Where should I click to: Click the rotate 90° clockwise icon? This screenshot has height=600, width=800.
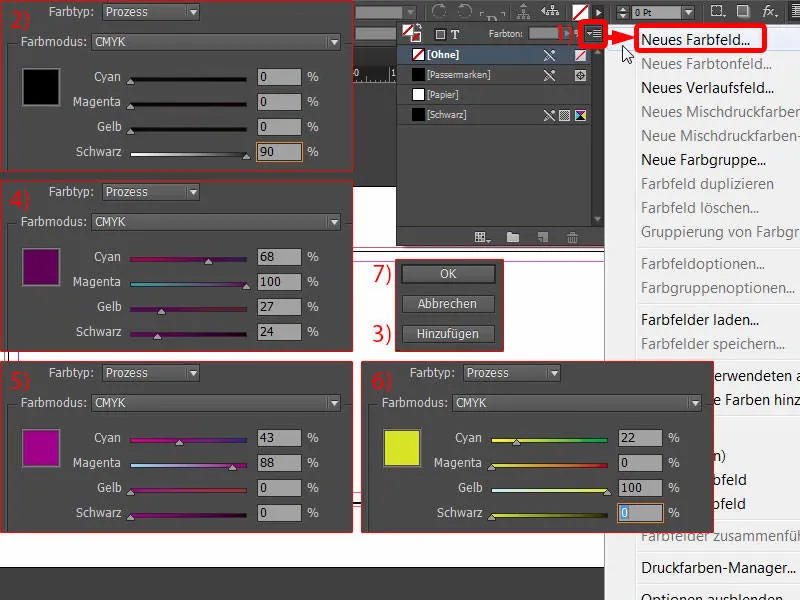coord(439,11)
